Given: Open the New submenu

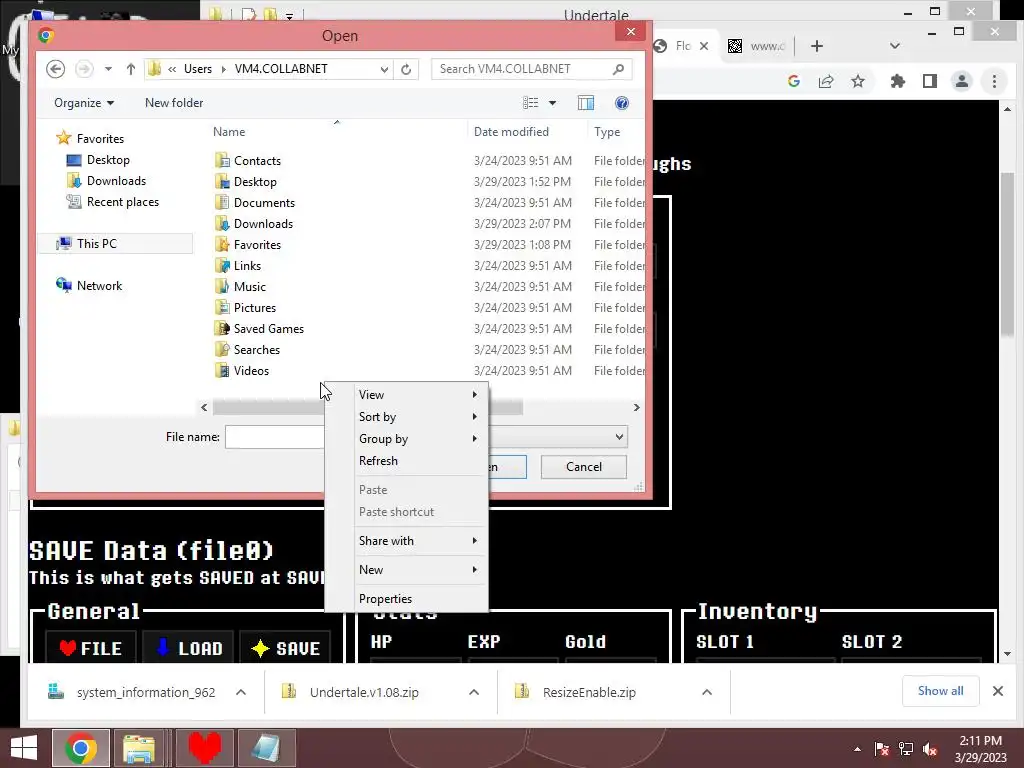Looking at the screenshot, I should click(x=406, y=569).
